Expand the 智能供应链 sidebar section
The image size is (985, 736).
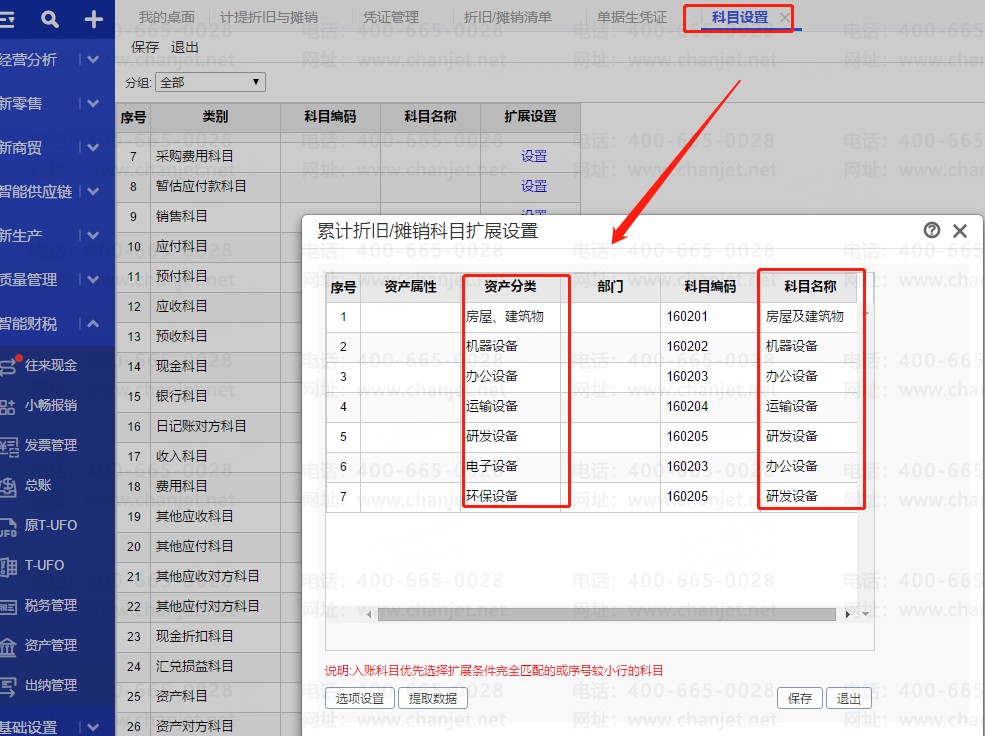point(93,191)
